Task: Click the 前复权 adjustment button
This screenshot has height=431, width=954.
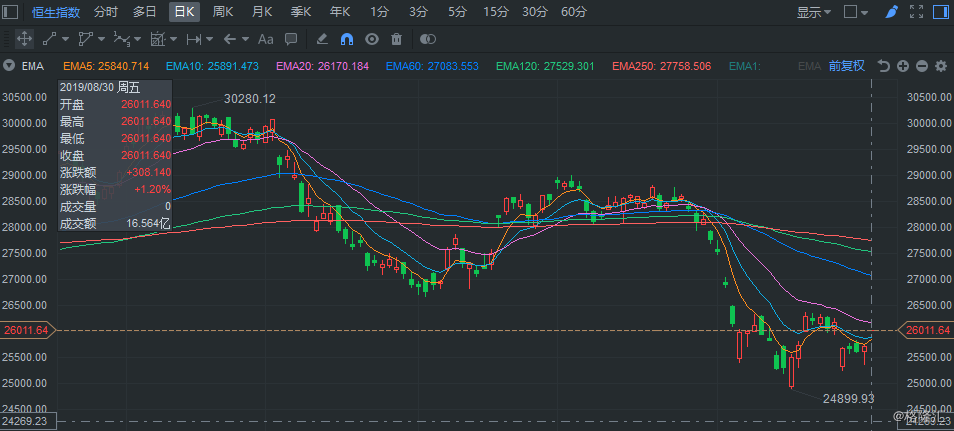Action: (x=846, y=66)
